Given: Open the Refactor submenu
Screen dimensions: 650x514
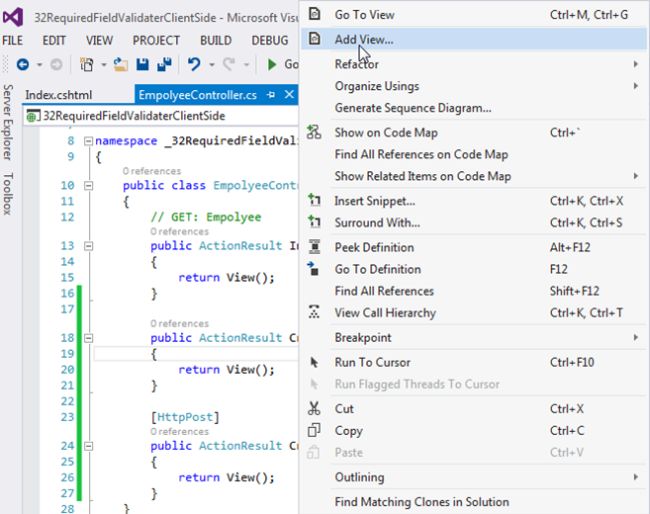Looking at the screenshot, I should (x=357, y=64).
